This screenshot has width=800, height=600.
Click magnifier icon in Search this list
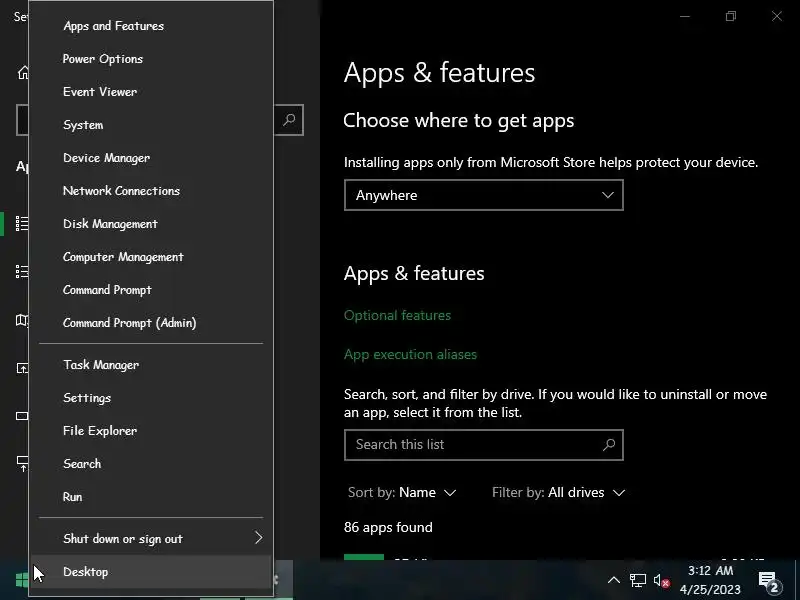608,445
